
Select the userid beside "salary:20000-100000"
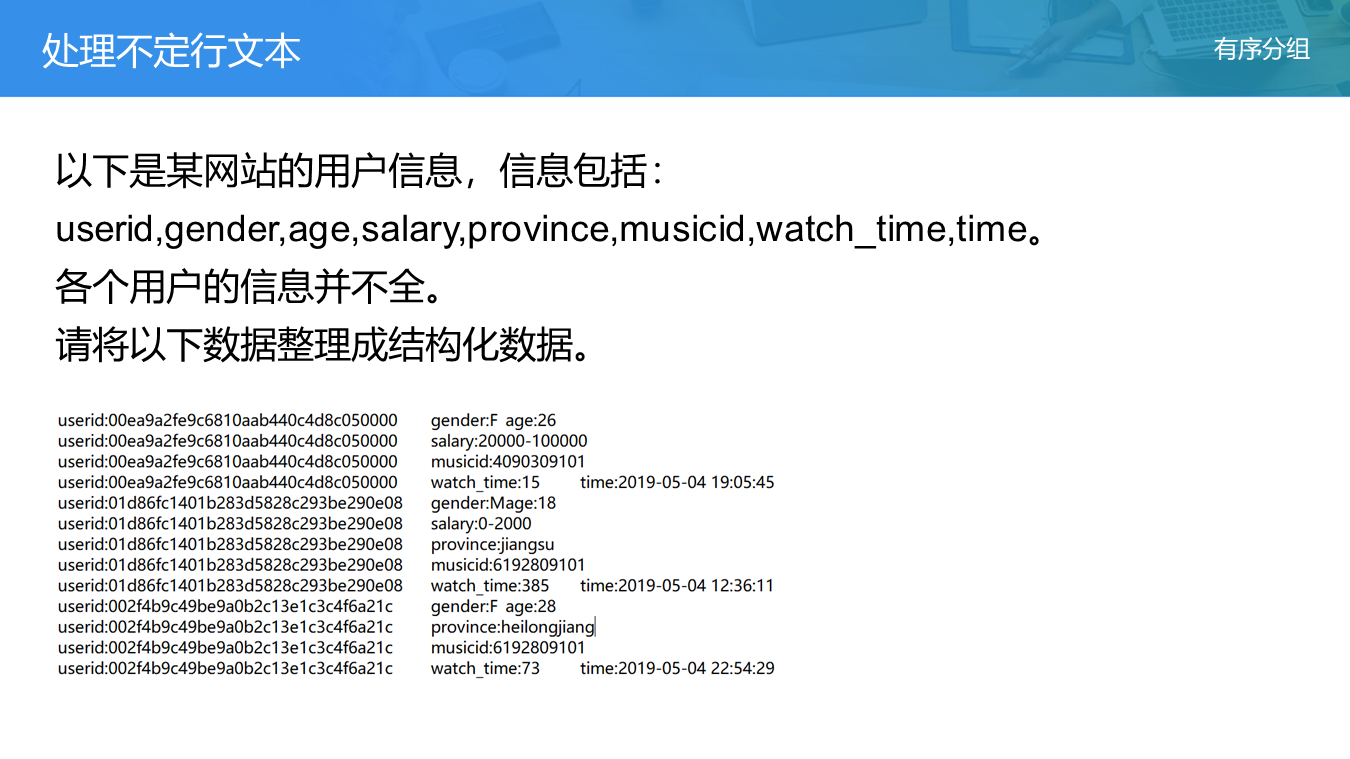pos(227,441)
